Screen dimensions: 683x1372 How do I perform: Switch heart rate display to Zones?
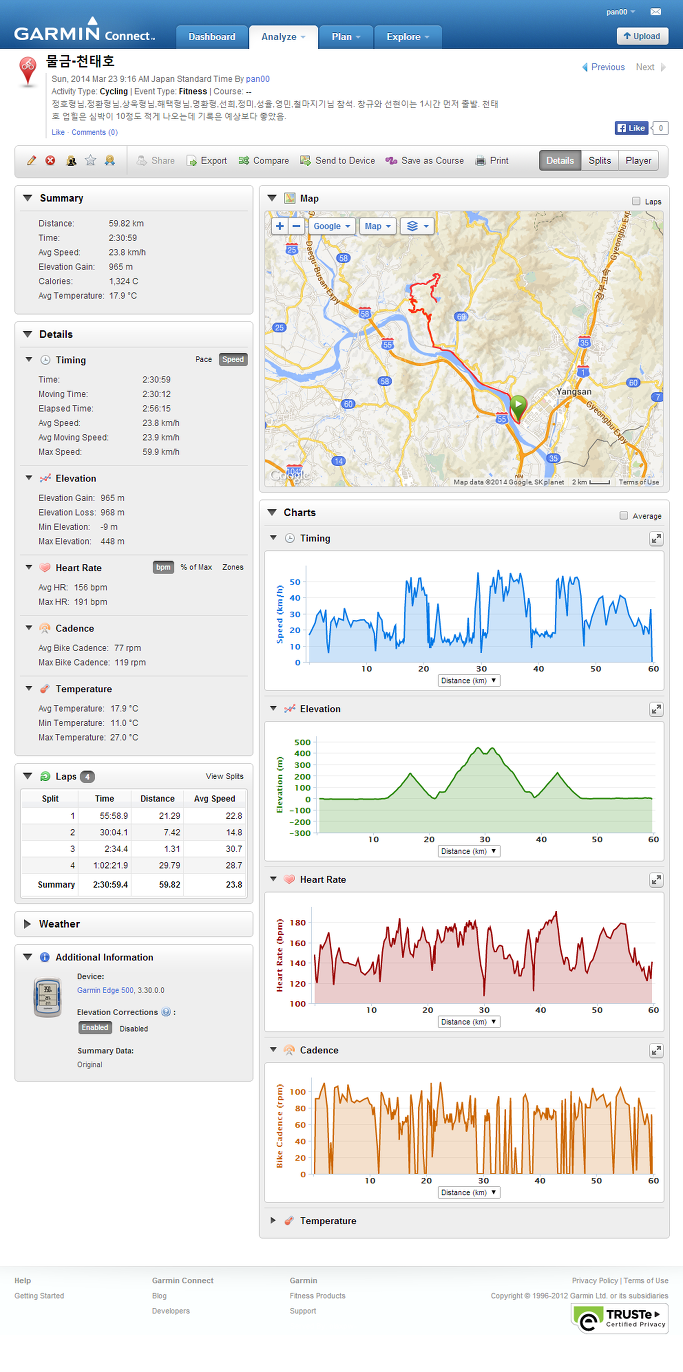tap(233, 567)
